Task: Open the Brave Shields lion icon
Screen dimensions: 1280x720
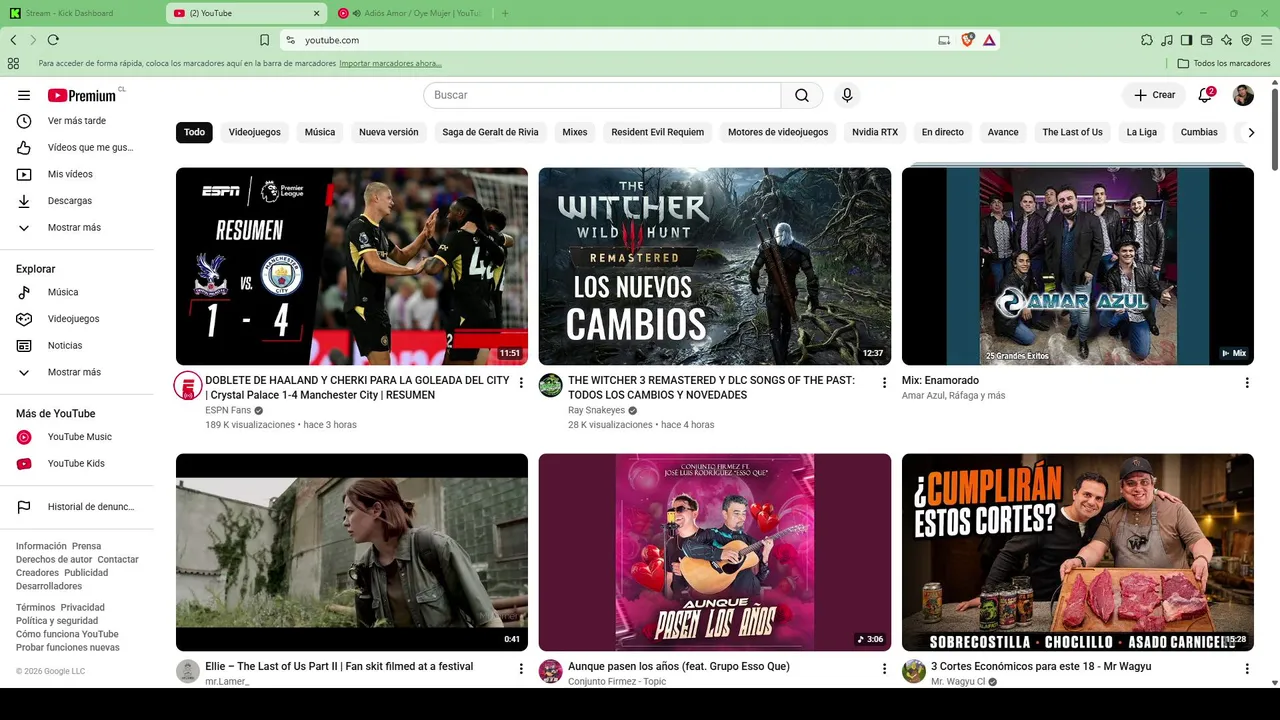Action: 967,40
